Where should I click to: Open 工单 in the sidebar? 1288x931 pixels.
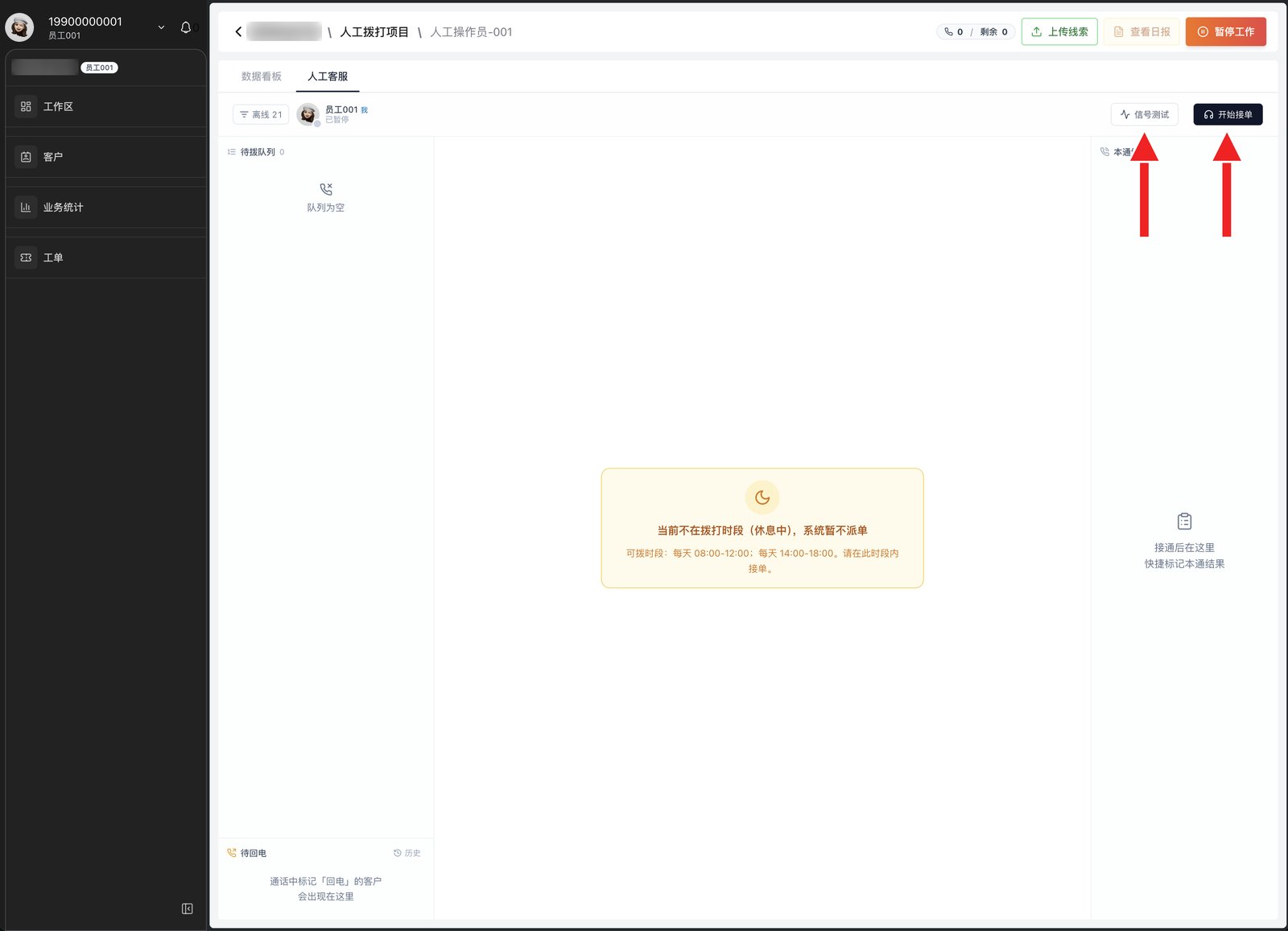[105, 257]
